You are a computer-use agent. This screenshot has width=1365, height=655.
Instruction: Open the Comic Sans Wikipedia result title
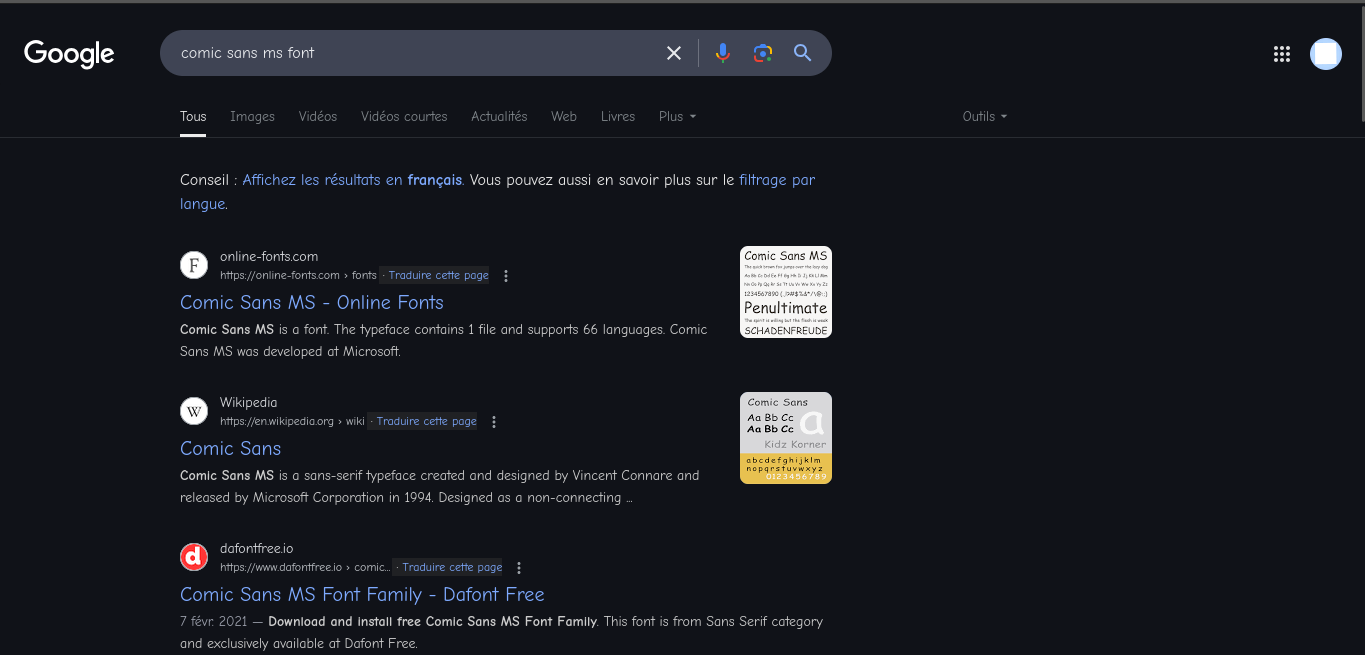[230, 448]
